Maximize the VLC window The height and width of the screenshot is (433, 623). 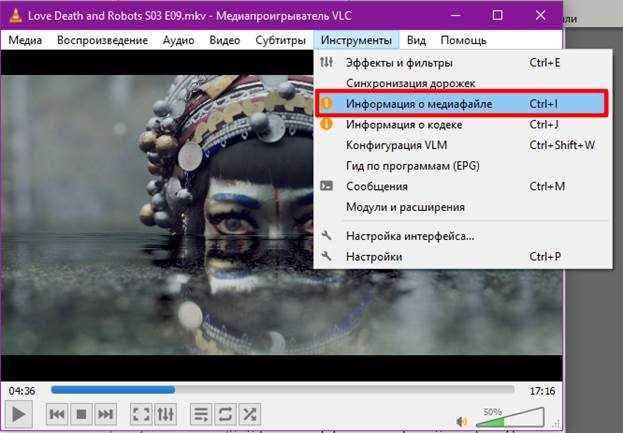pyautogui.click(x=497, y=15)
